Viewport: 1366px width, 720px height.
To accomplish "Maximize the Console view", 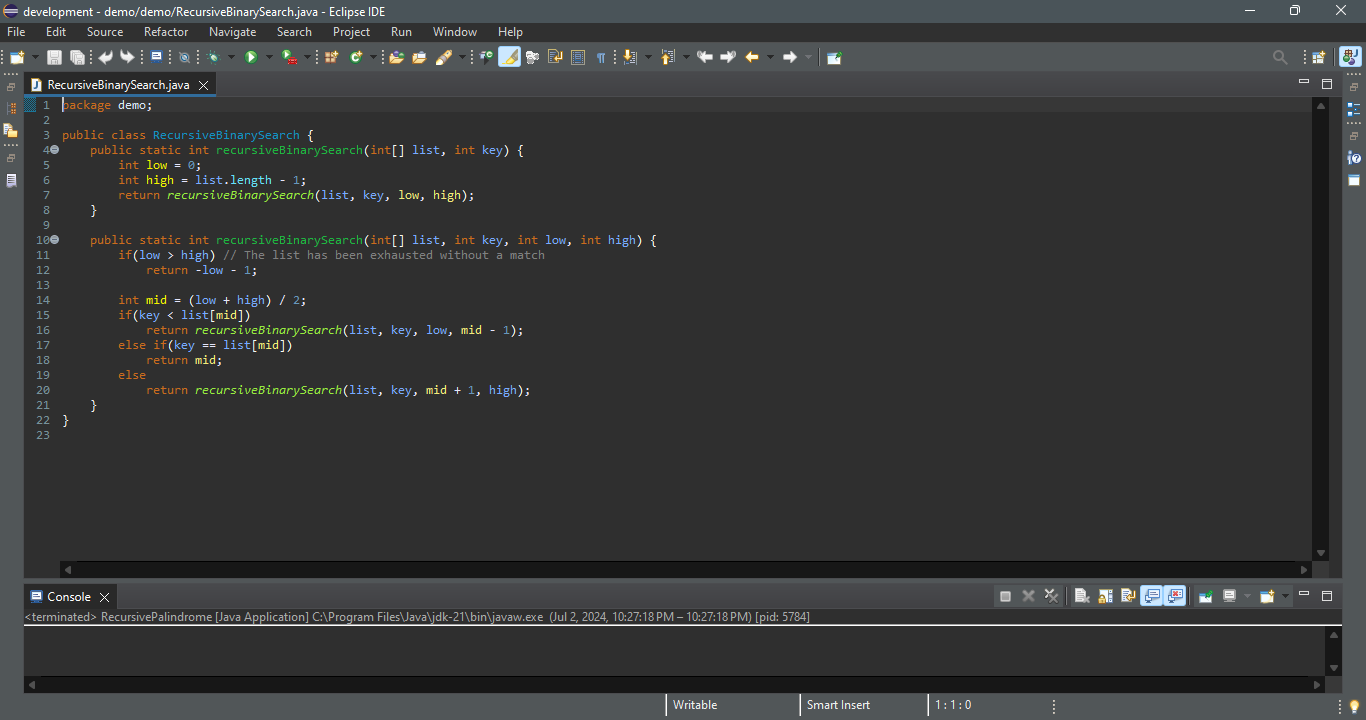I will (1327, 596).
